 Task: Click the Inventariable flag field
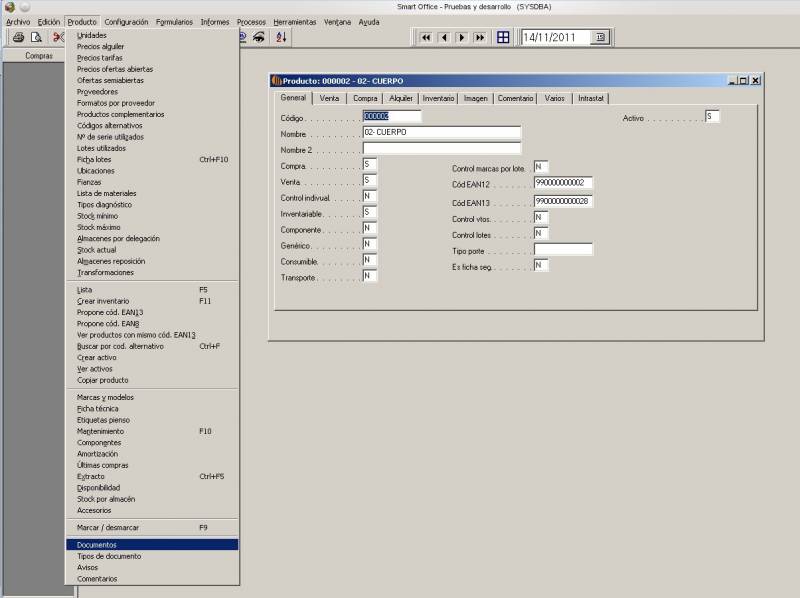(x=370, y=212)
